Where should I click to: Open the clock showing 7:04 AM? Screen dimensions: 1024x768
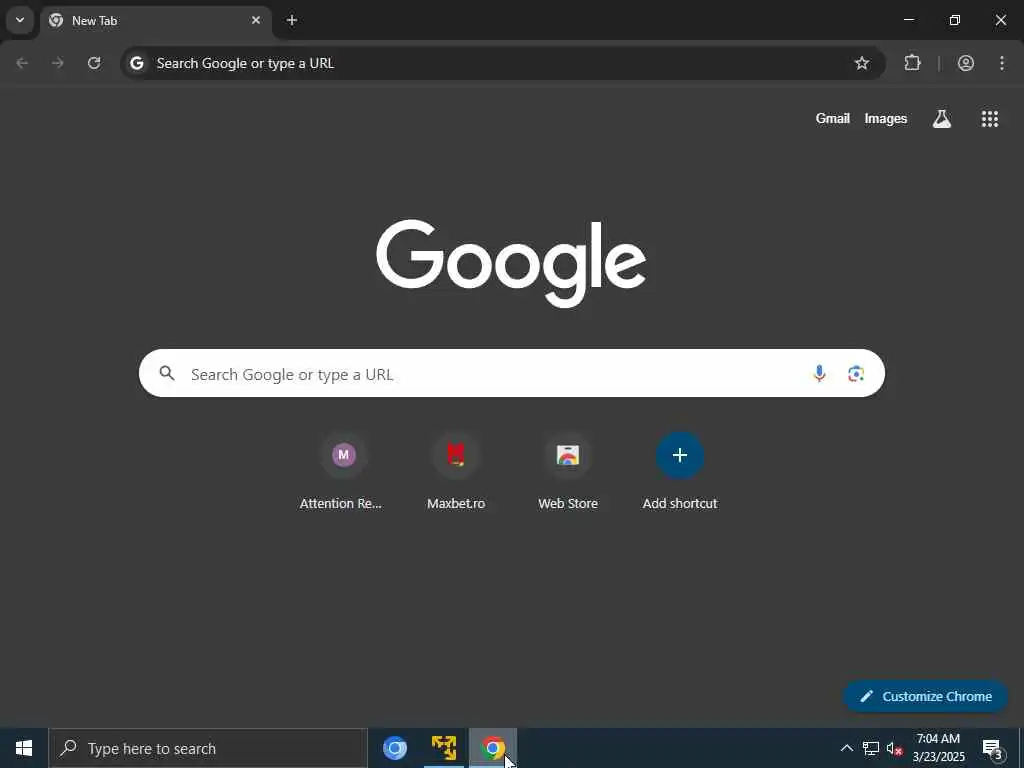click(938, 748)
